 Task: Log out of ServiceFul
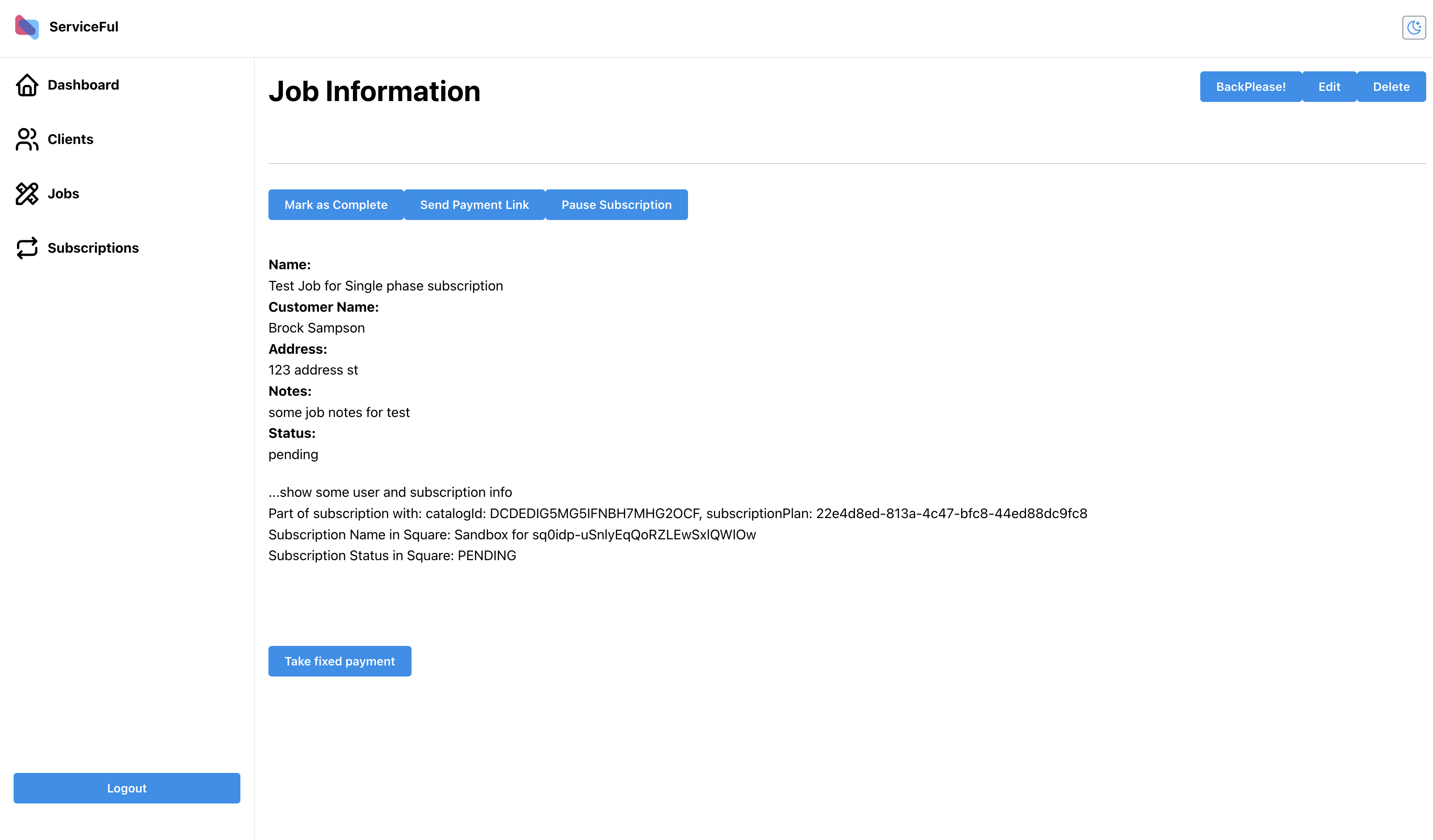127,788
